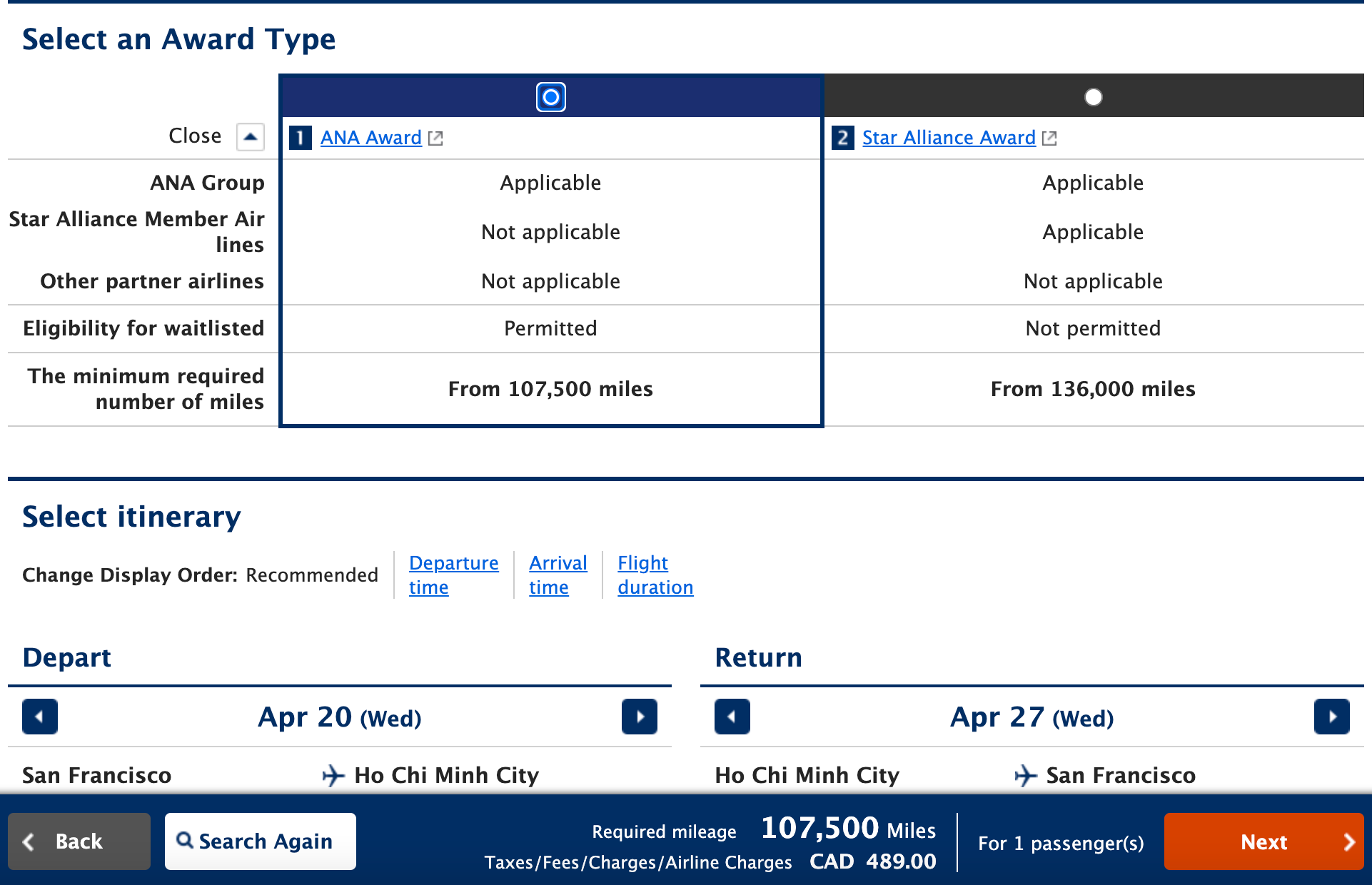Image resolution: width=1372 pixels, height=885 pixels.
Task: Collapse the award comparison with the Close arrow
Action: [x=250, y=136]
